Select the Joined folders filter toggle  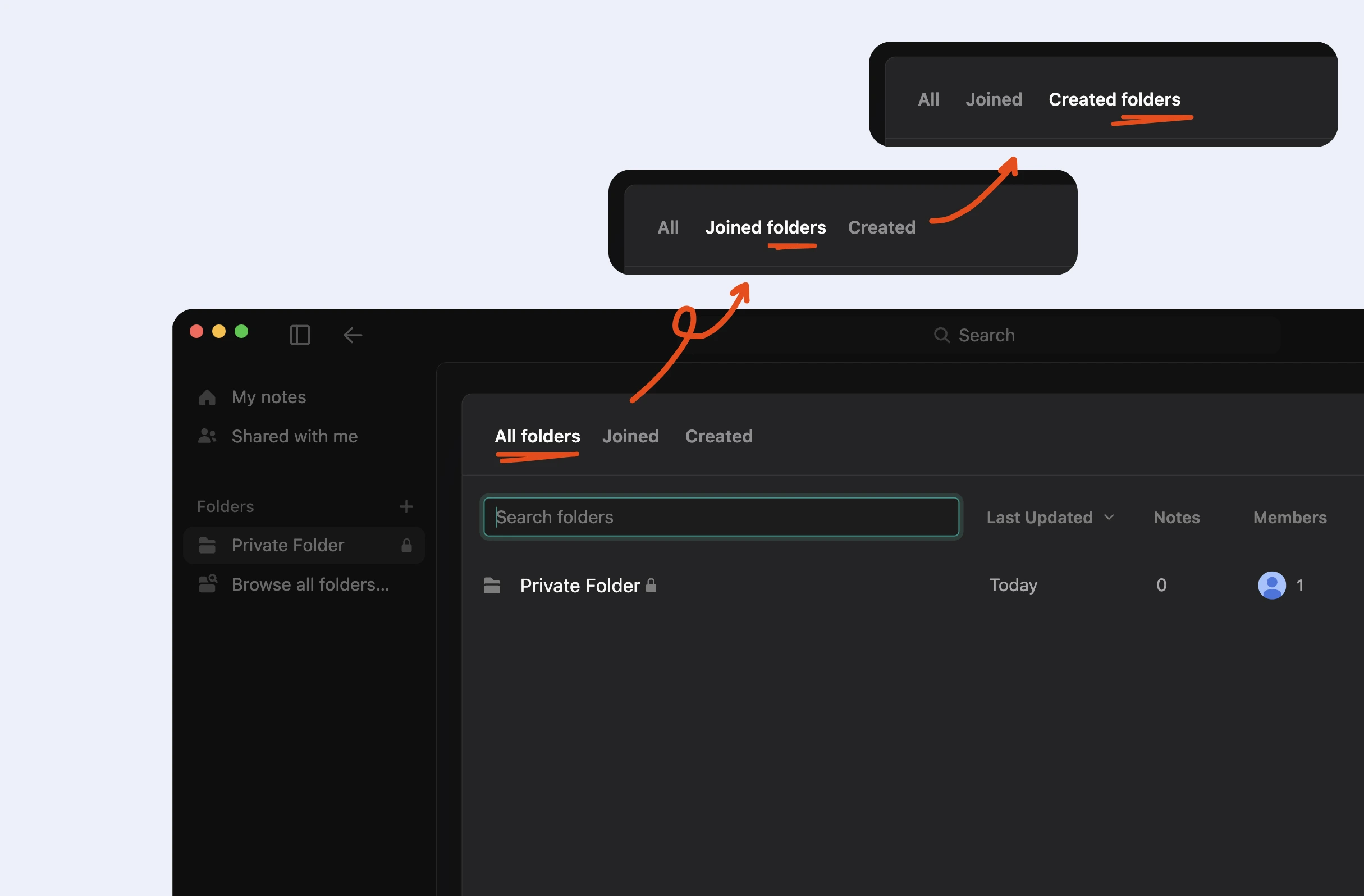click(x=765, y=227)
